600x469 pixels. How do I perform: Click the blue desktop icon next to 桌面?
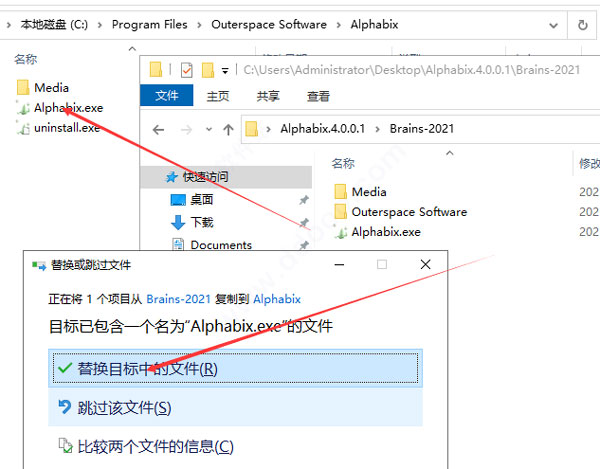tap(178, 200)
